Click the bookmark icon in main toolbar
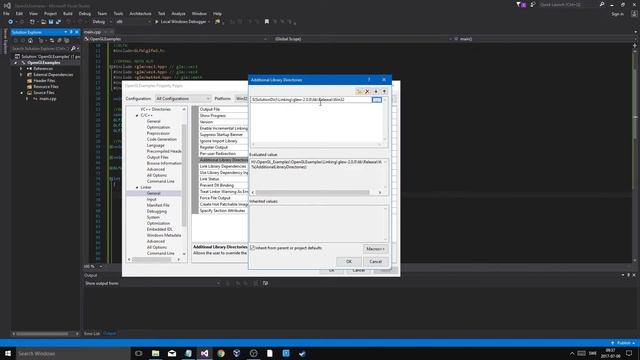 click(x=267, y=22)
